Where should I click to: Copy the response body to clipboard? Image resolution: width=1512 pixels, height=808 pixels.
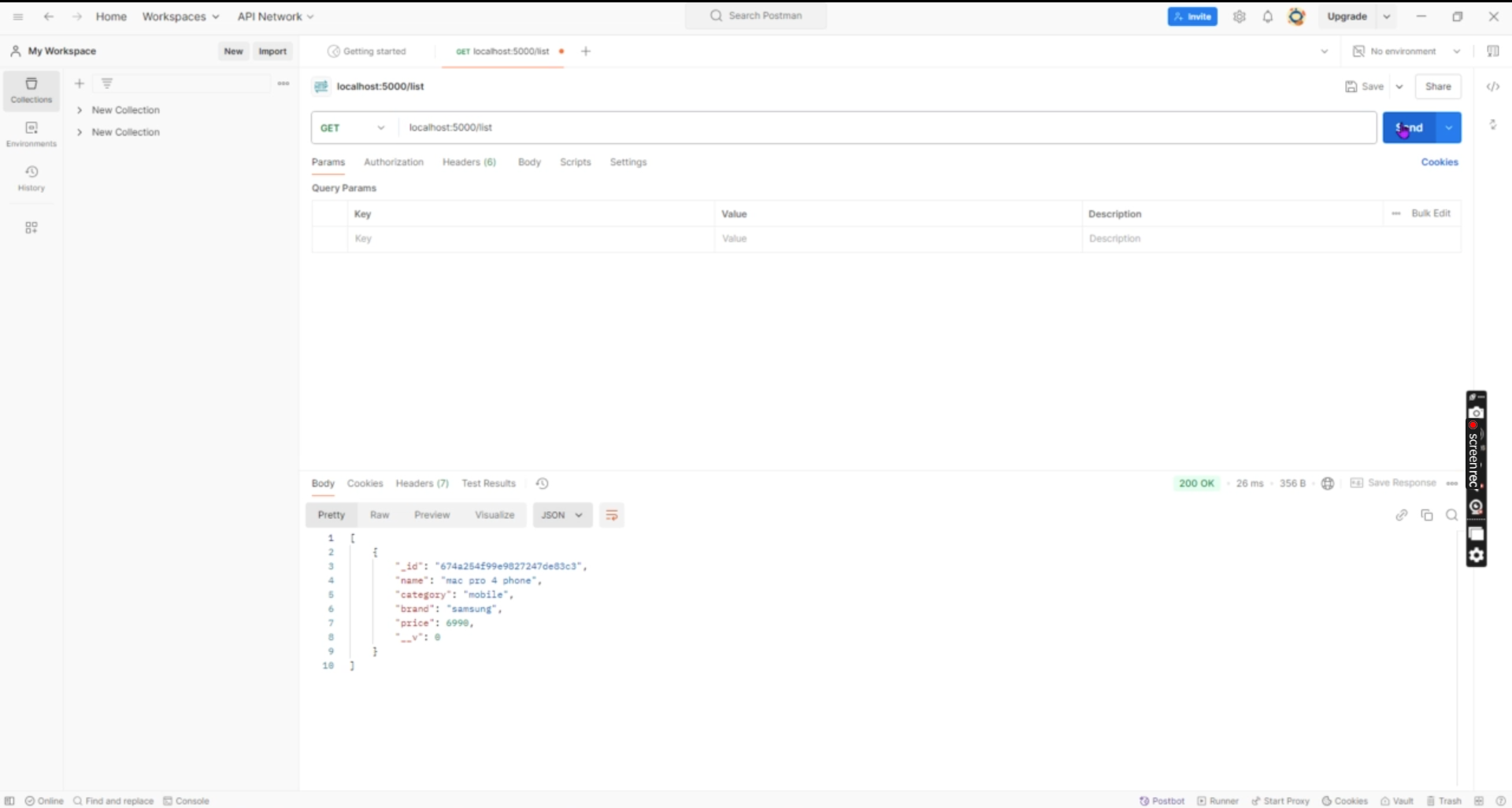1427,515
